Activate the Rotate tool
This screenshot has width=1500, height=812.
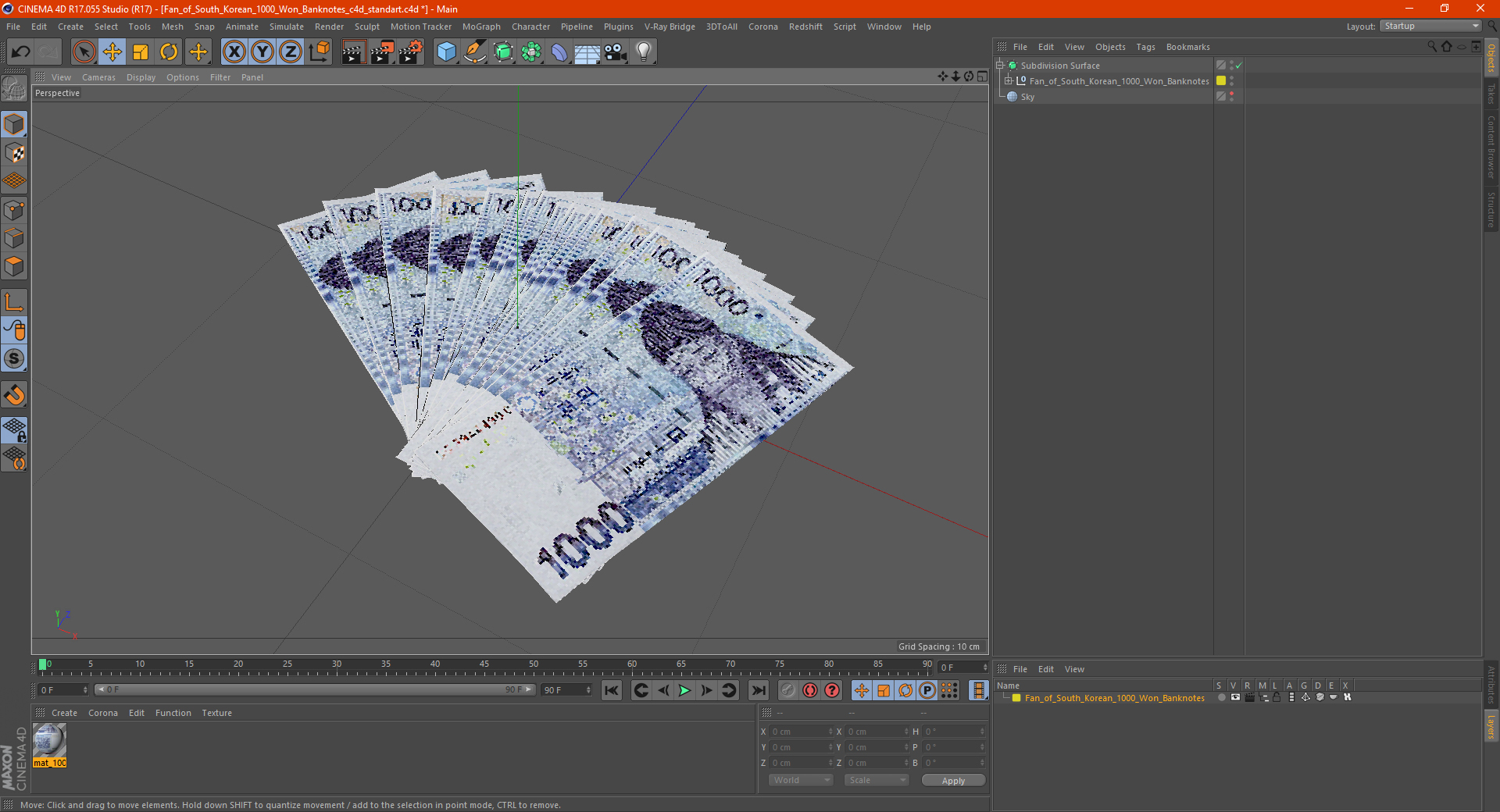[169, 52]
